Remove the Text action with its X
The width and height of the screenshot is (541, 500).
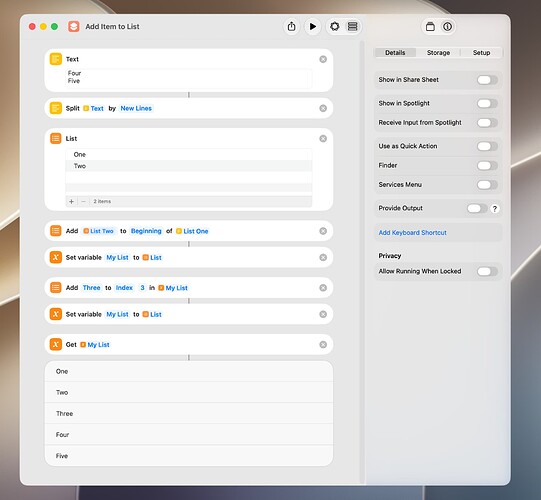tap(323, 59)
